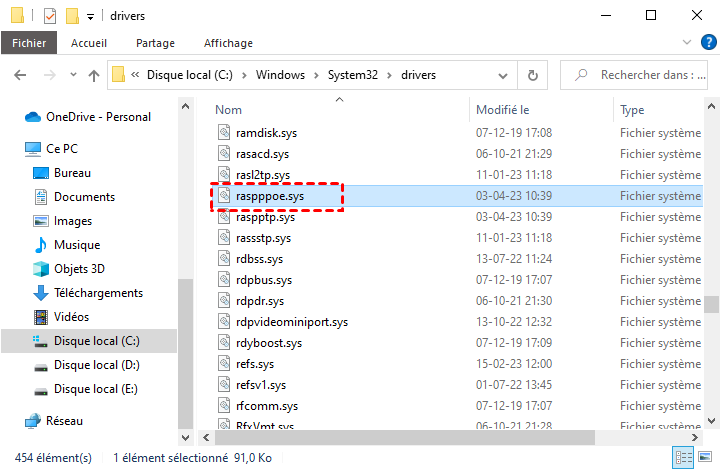Click the search box Rechercher dans
Image resolution: width=721 pixels, height=470 pixels.
coord(634,75)
